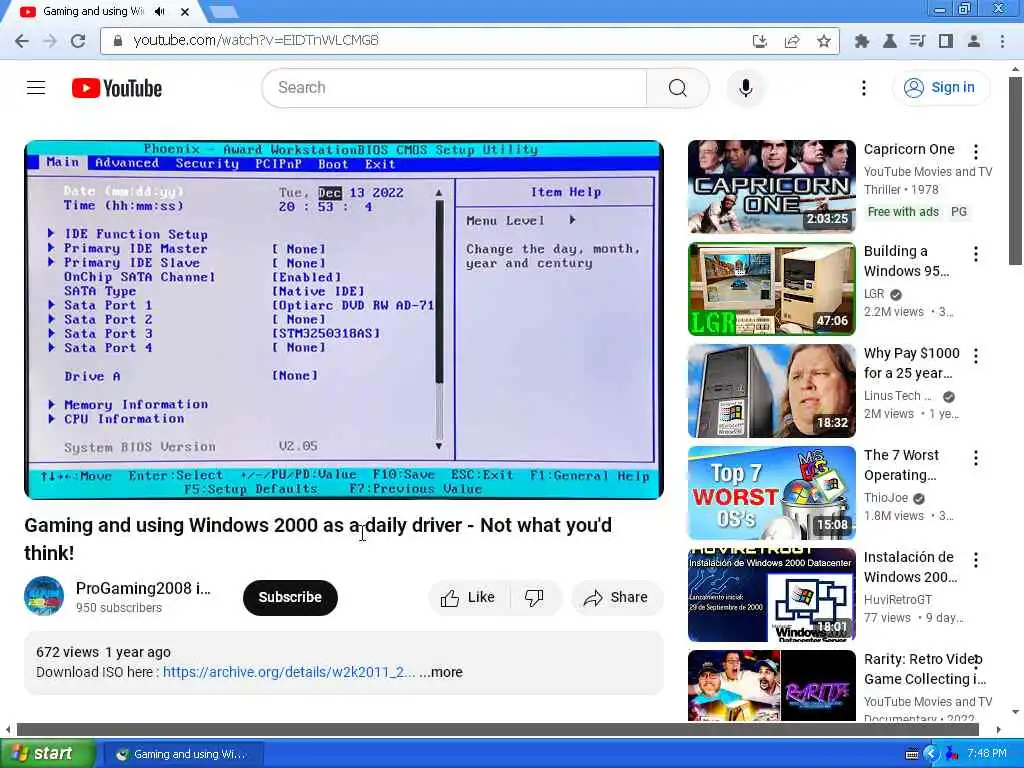
Task: Share this video
Action: [x=616, y=598]
